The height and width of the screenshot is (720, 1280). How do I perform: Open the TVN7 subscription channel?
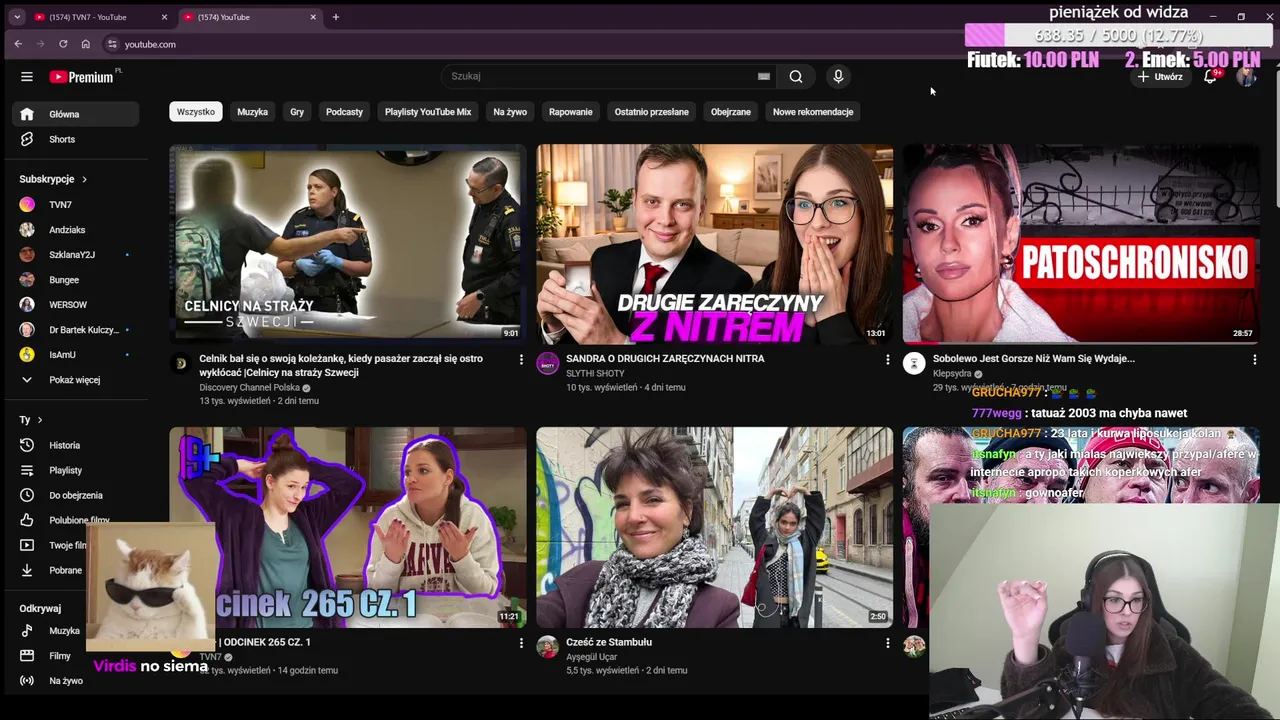point(75,205)
